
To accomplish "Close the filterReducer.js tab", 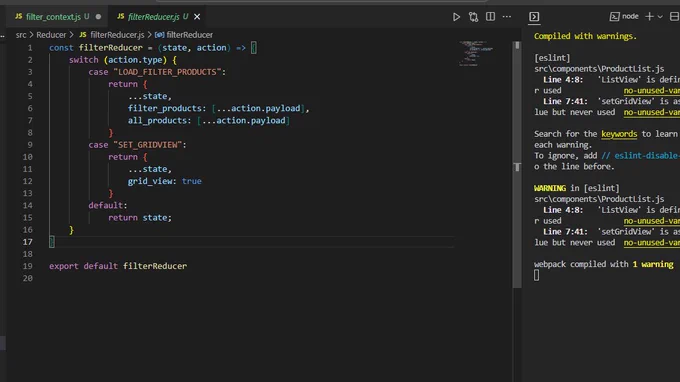I will 197,16.
